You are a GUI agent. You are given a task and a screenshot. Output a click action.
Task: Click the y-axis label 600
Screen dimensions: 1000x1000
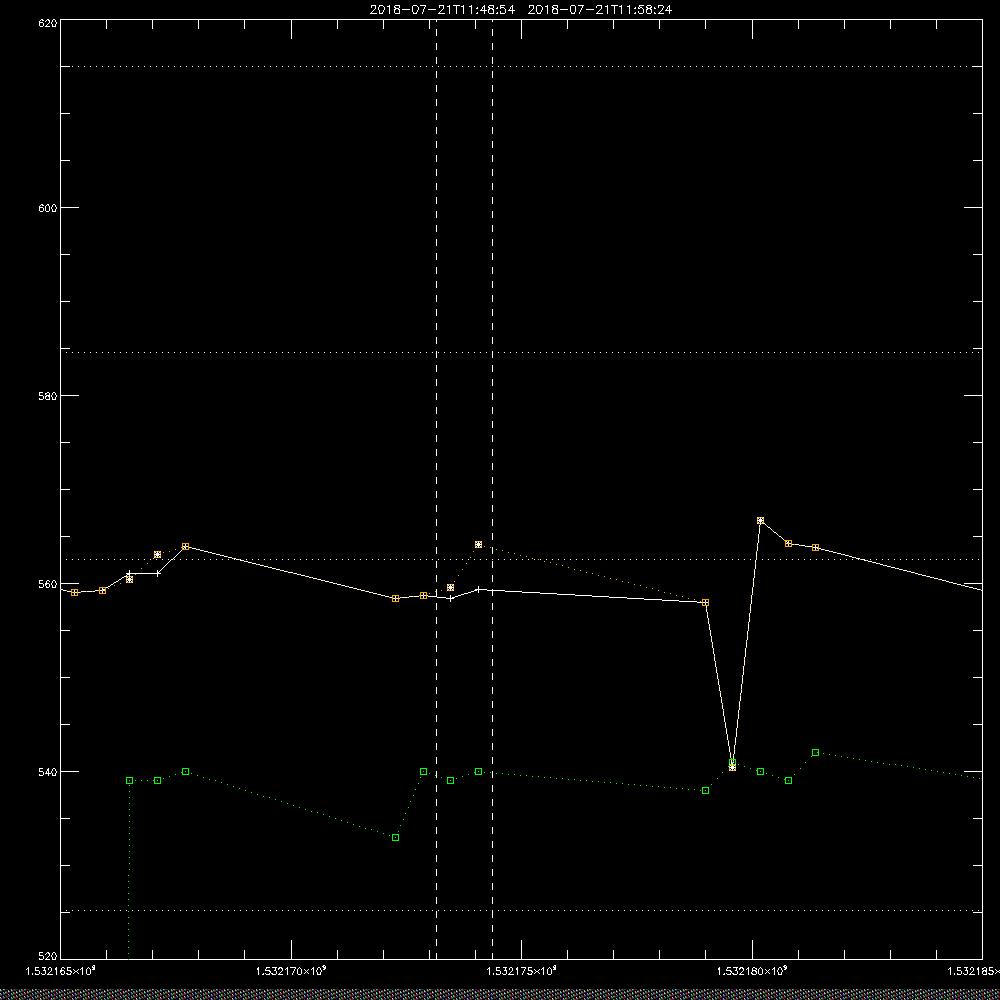[x=48, y=208]
